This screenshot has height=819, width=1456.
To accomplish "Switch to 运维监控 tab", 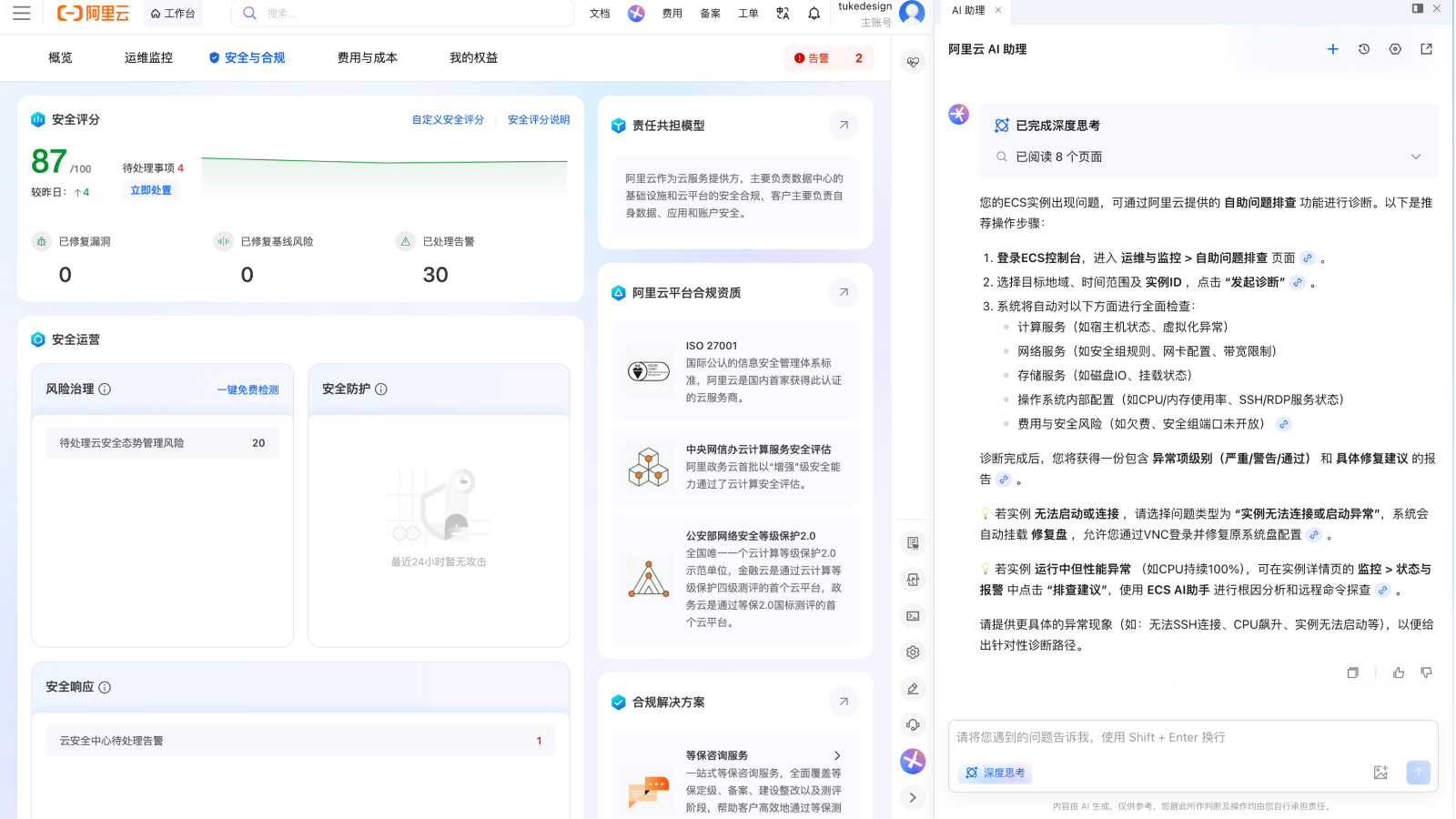I will [x=148, y=58].
